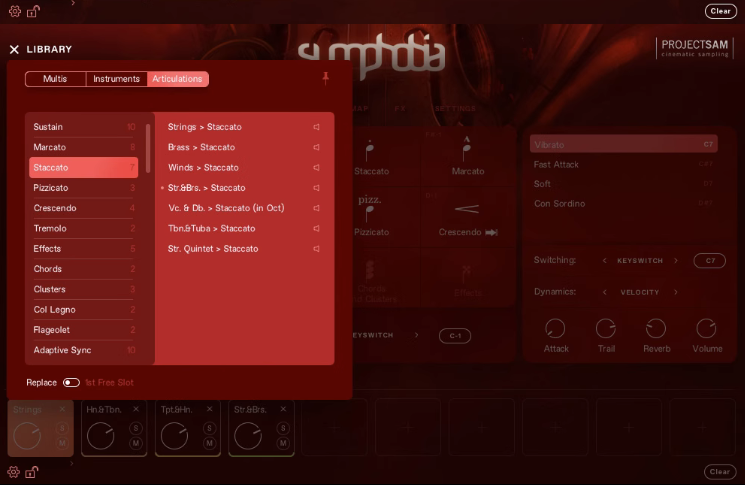745x485 pixels.
Task: Open the KEYSWITCH switching mode selector
Action: coord(640,260)
